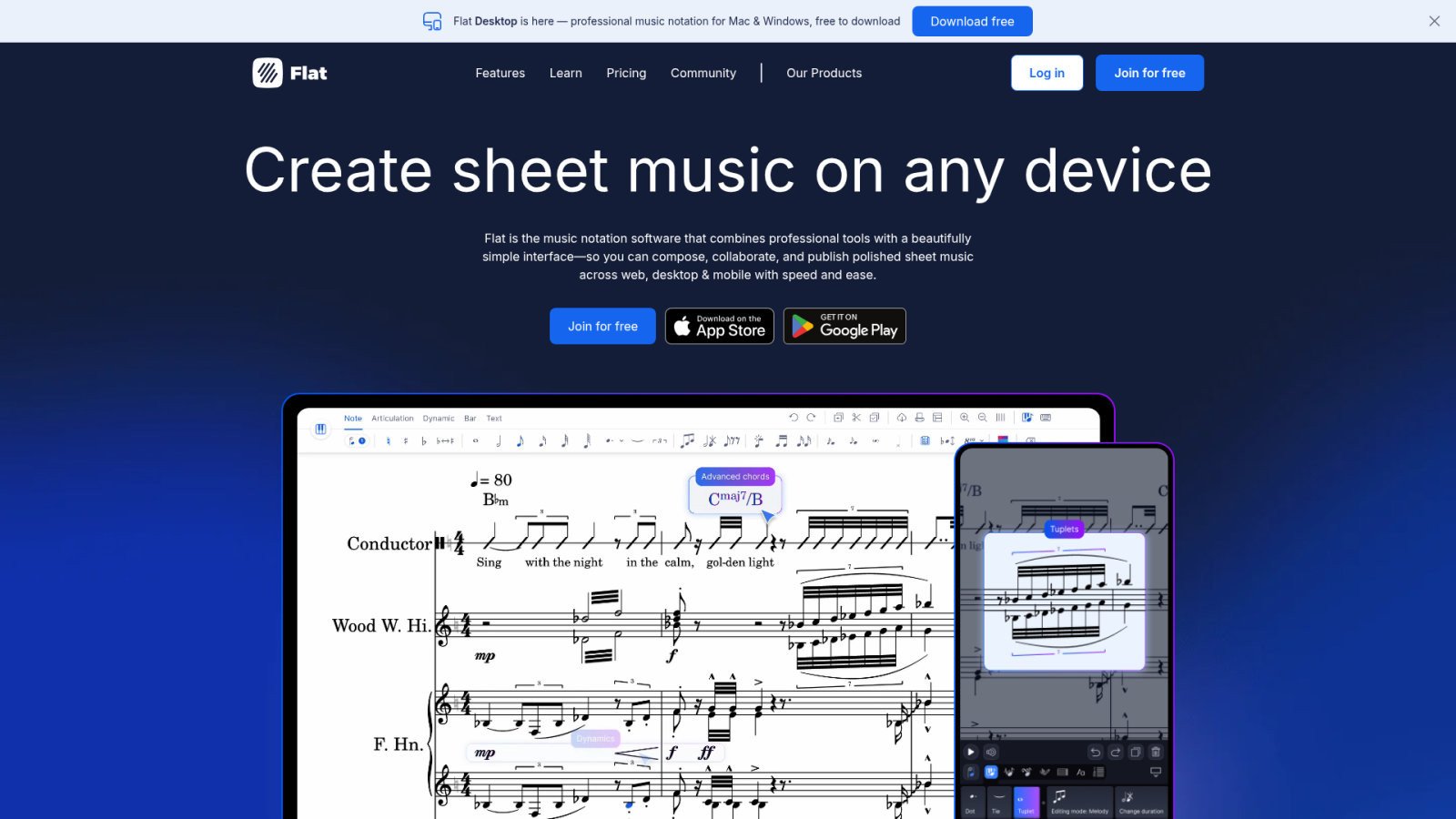Click Join for free below the headline
Image resolution: width=1456 pixels, height=819 pixels.
pos(602,326)
